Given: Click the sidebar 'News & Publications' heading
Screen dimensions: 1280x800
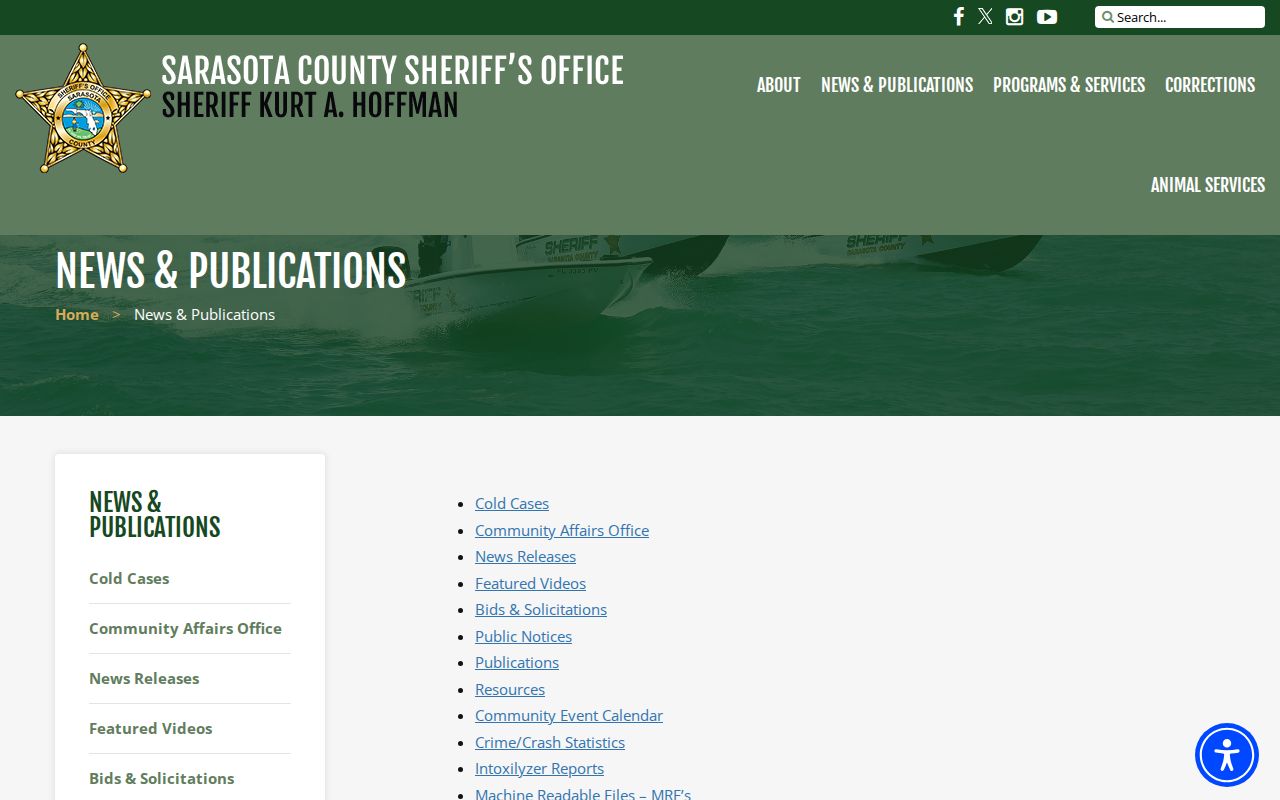Looking at the screenshot, I should tap(155, 514).
